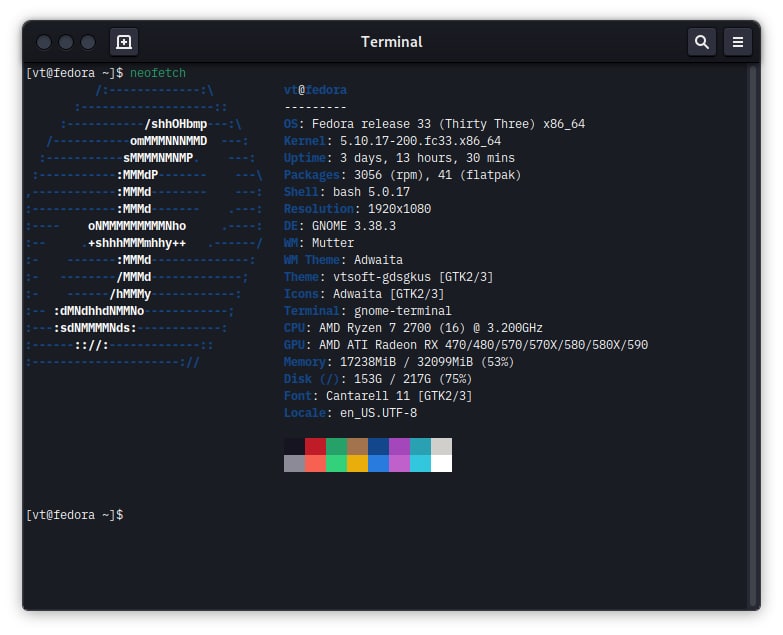Click the Resolution value 1920x1080
The width and height of the screenshot is (783, 635).
tap(399, 209)
